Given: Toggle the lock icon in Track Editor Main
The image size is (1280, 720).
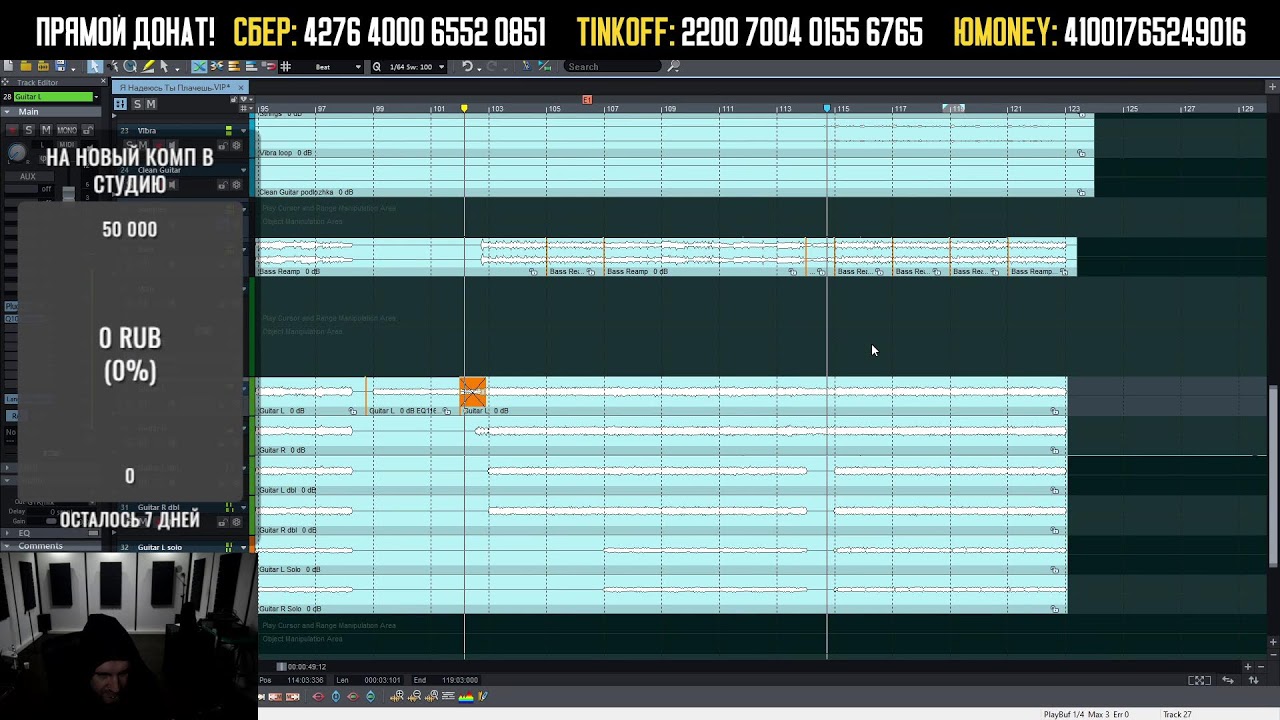Looking at the screenshot, I should click(88, 130).
